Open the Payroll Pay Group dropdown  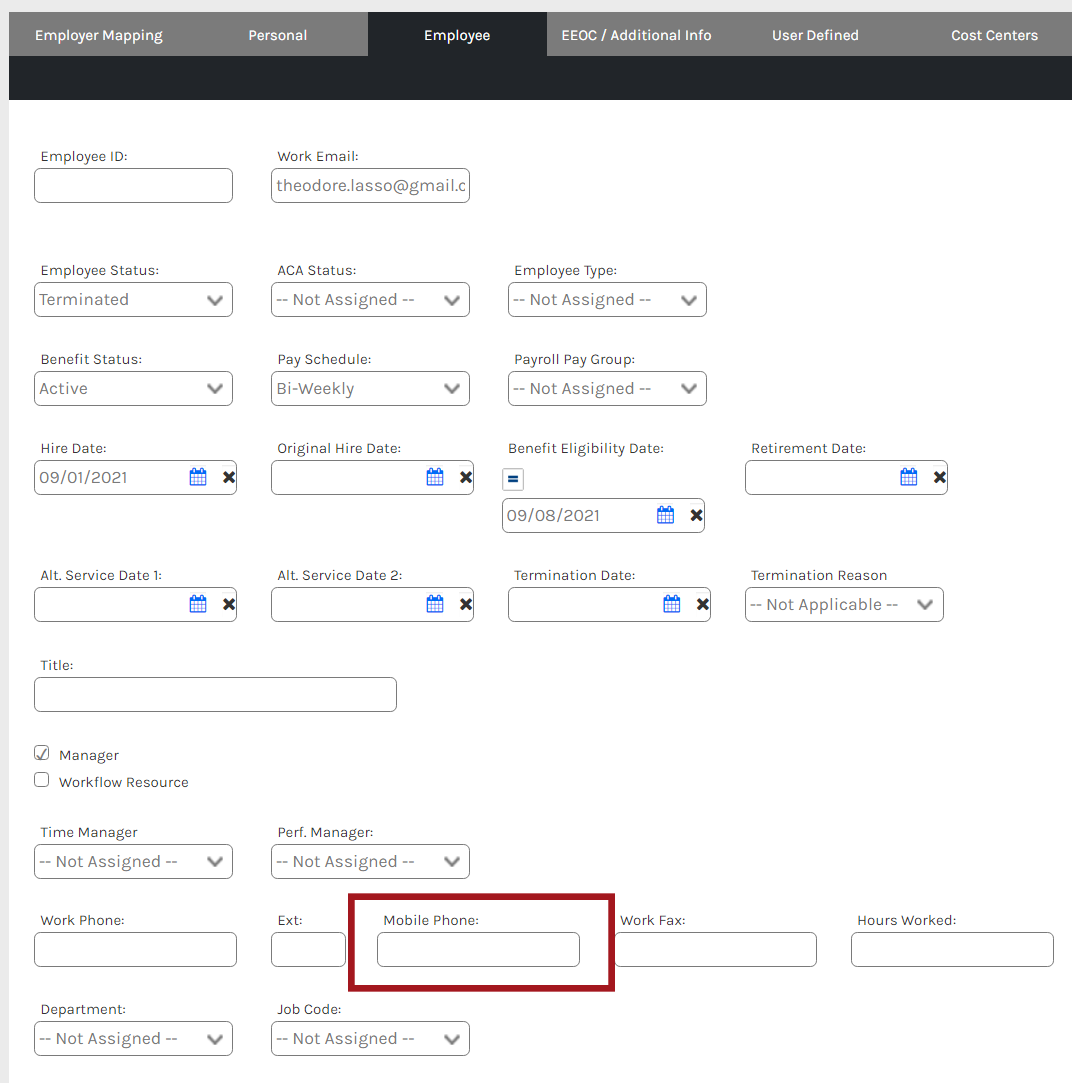607,389
